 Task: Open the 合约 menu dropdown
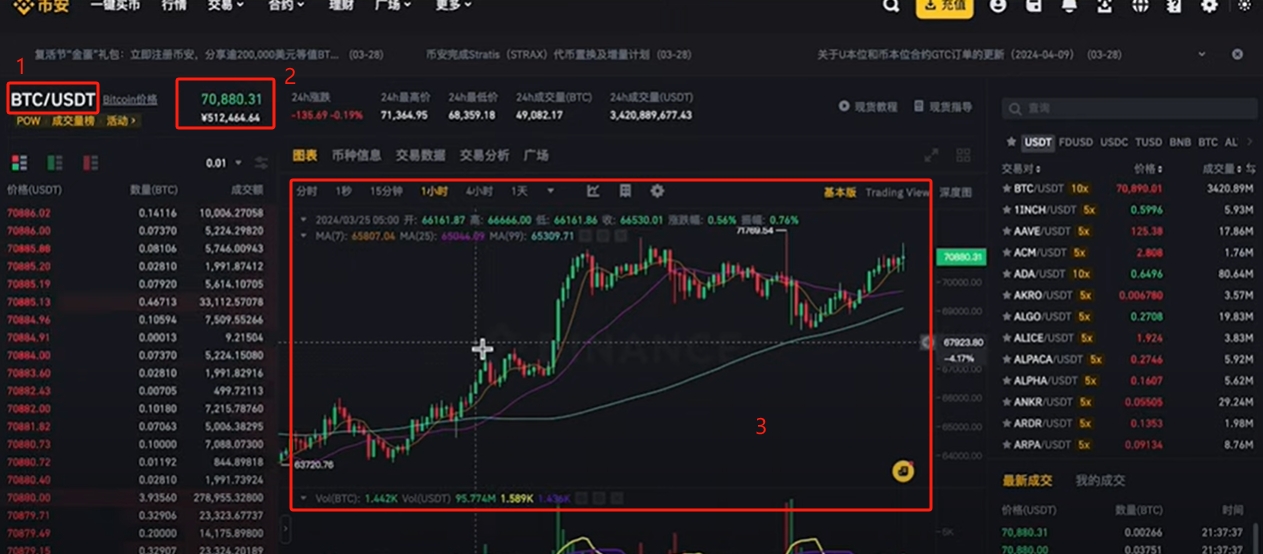(288, 5)
